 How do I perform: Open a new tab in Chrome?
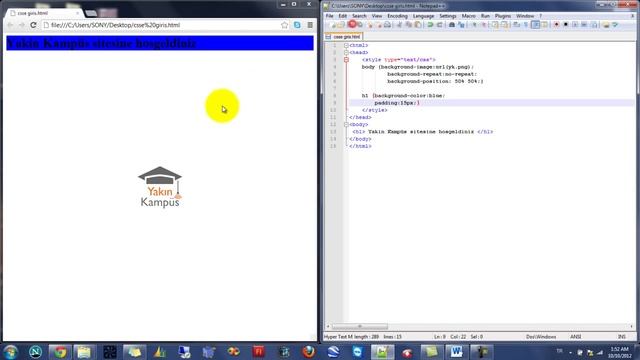tap(91, 13)
